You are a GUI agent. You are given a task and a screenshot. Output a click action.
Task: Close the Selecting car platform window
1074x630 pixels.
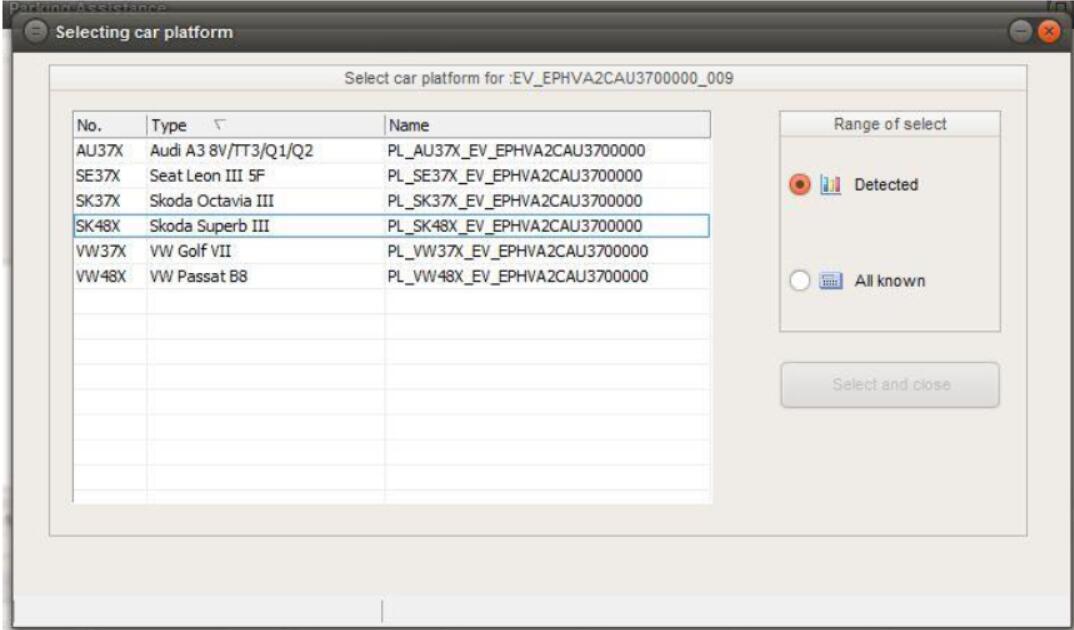pos(1049,32)
